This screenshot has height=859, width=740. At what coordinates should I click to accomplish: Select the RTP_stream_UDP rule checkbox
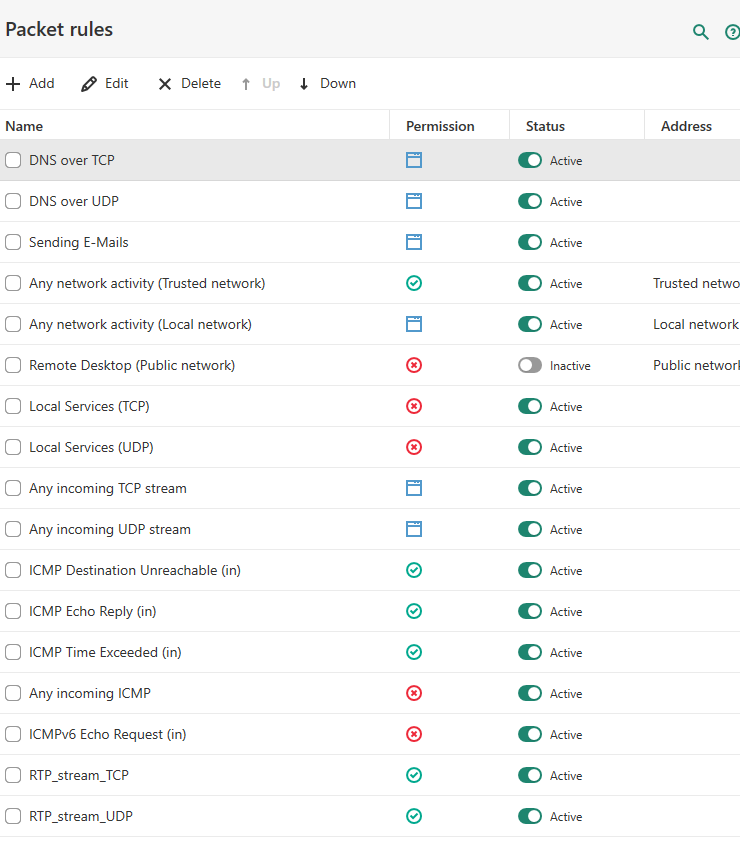point(13,816)
